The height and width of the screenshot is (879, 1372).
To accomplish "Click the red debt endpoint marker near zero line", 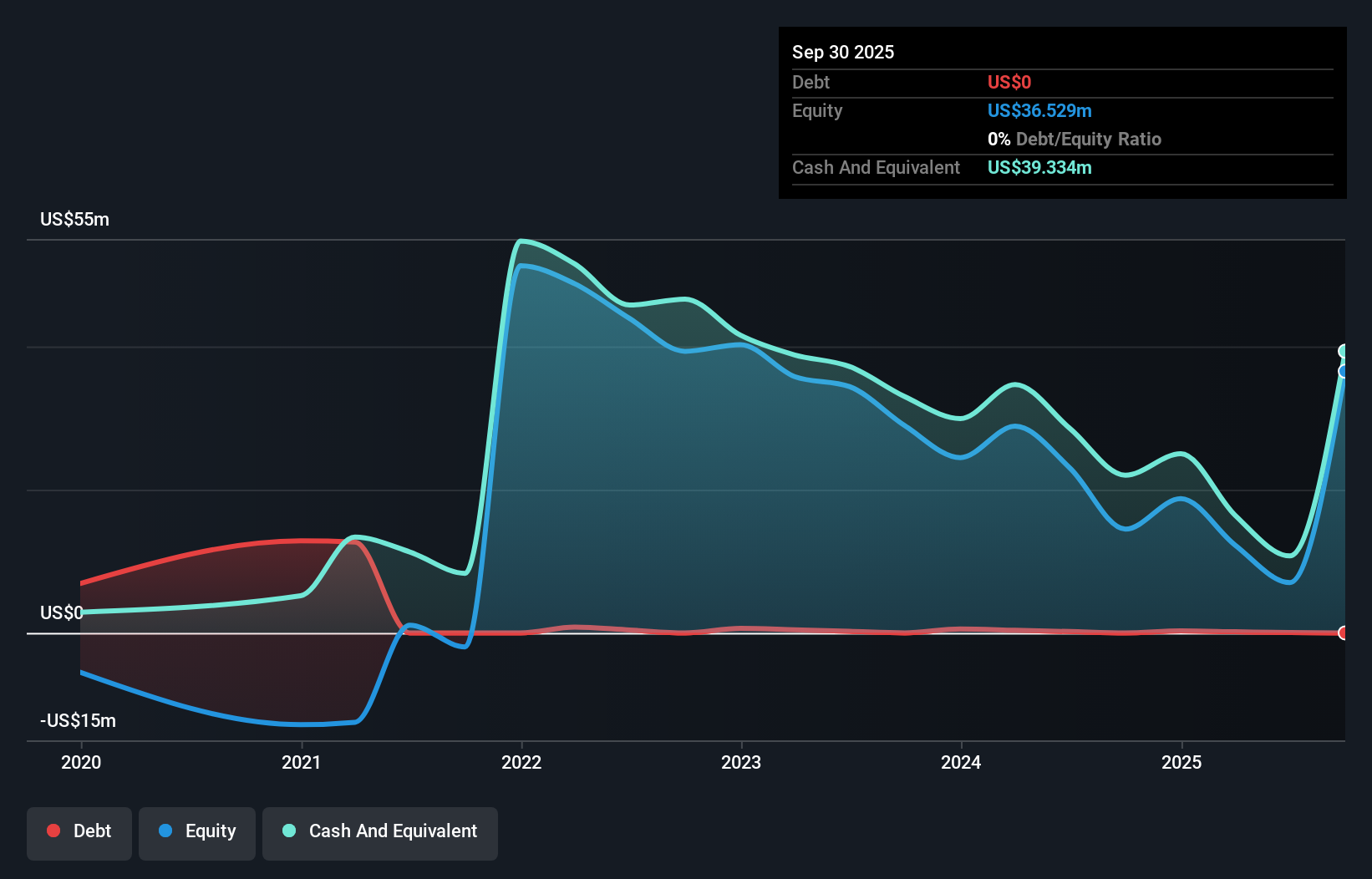I will pos(1343,633).
